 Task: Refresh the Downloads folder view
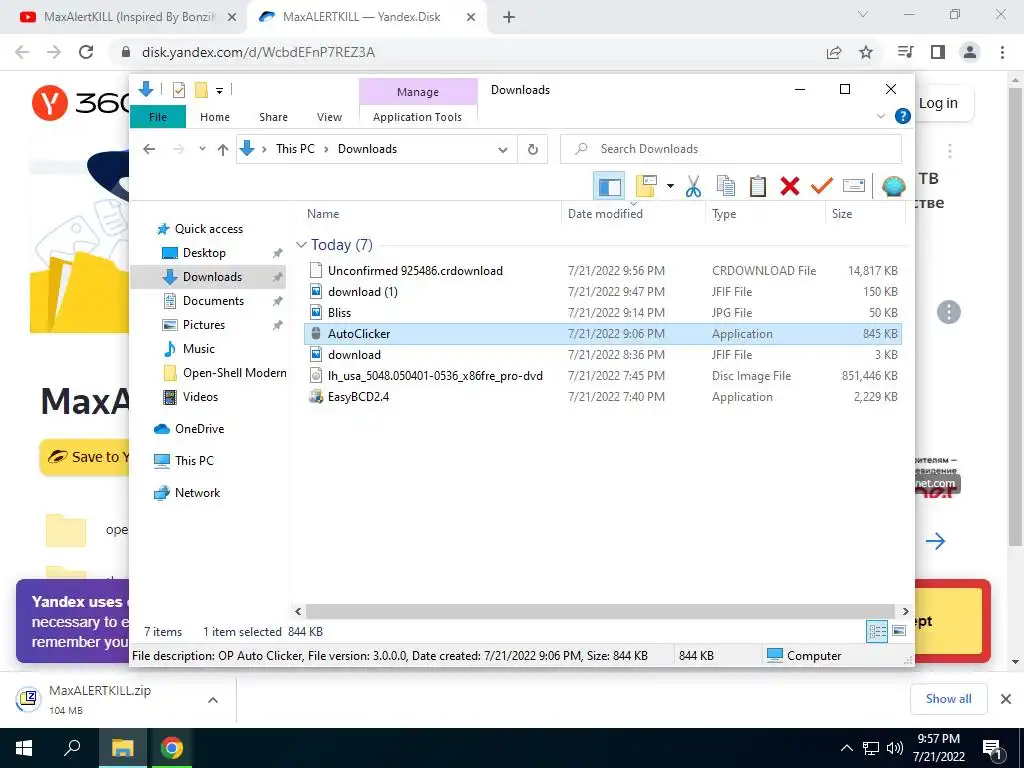533,150
